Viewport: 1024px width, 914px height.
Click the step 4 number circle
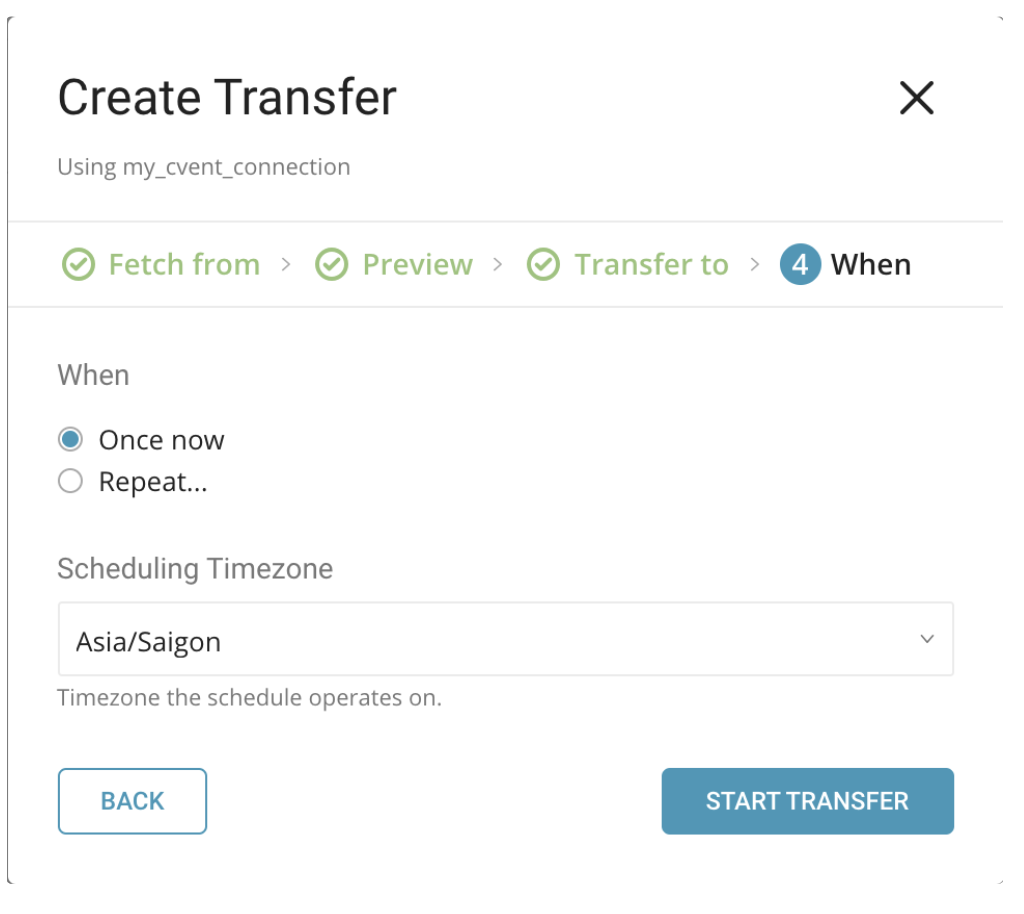point(800,265)
